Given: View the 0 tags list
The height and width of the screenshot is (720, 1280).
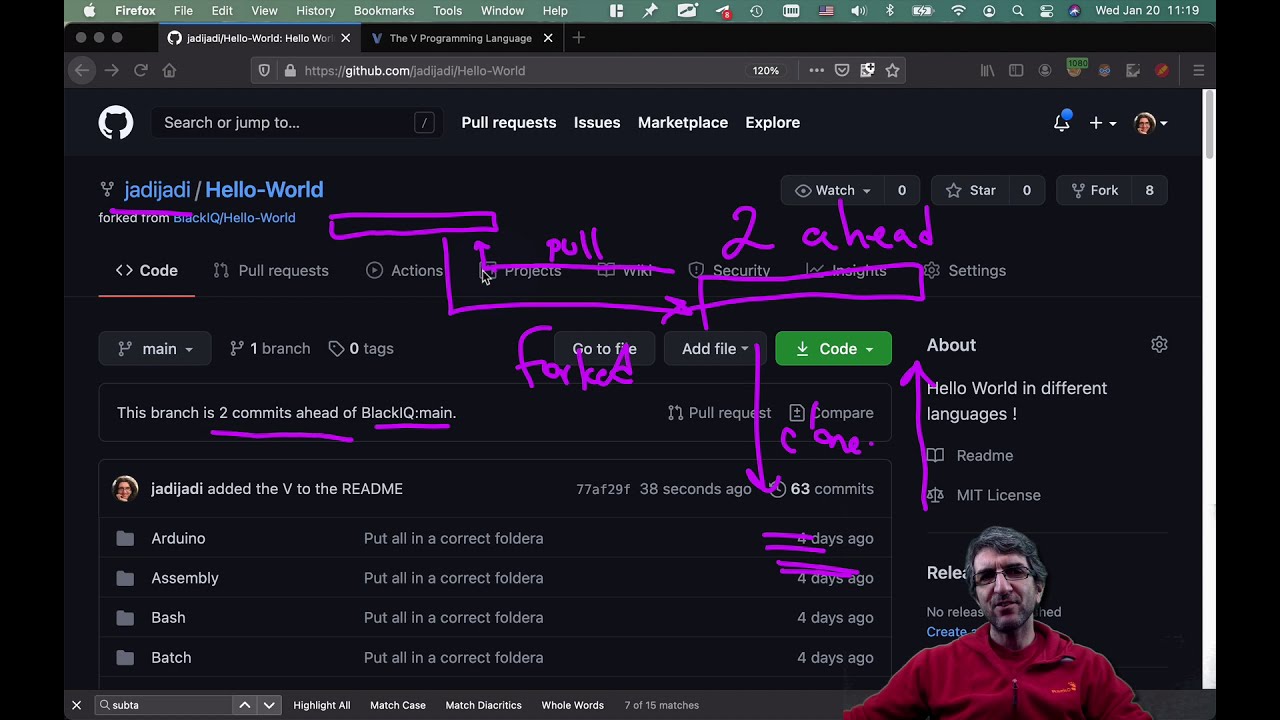Looking at the screenshot, I should (x=361, y=348).
